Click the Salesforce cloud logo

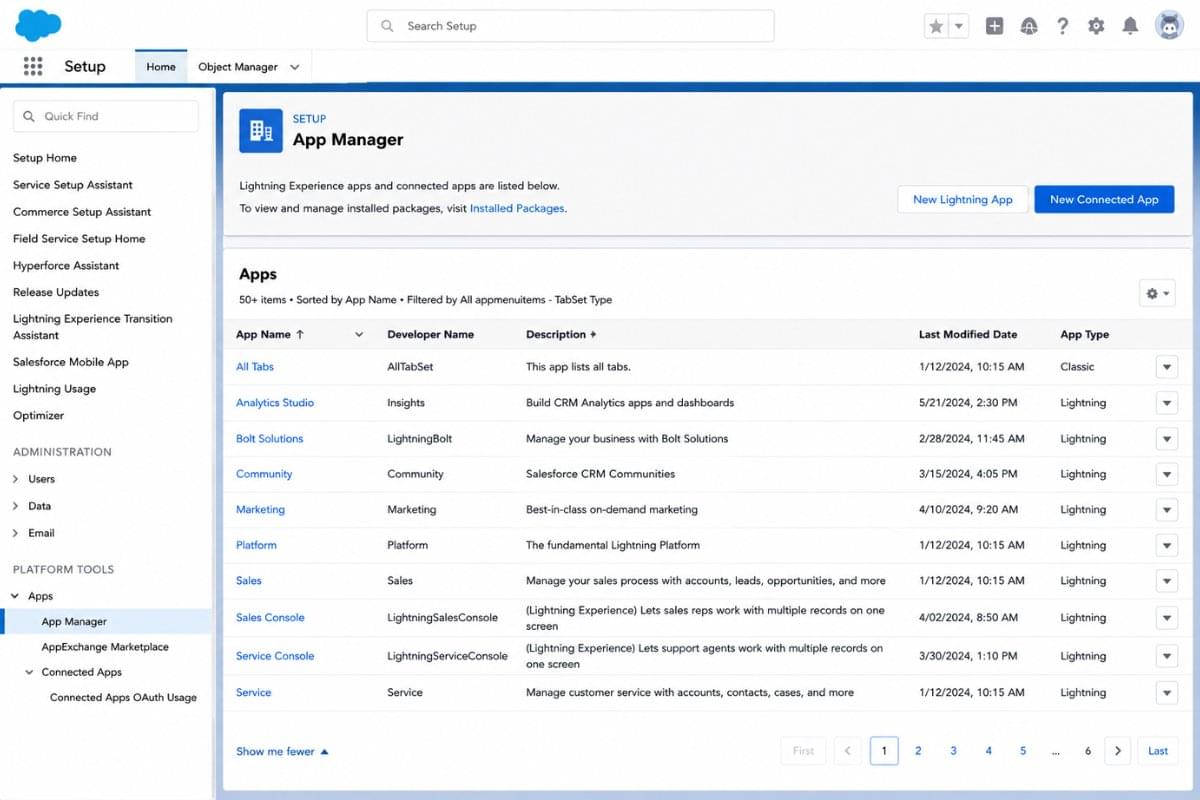(x=38, y=25)
